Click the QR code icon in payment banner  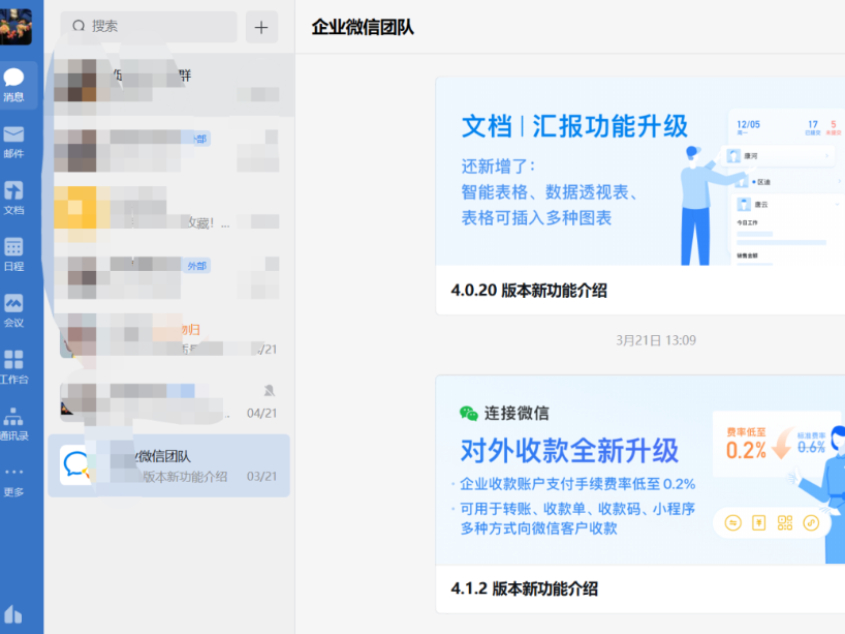tap(785, 522)
